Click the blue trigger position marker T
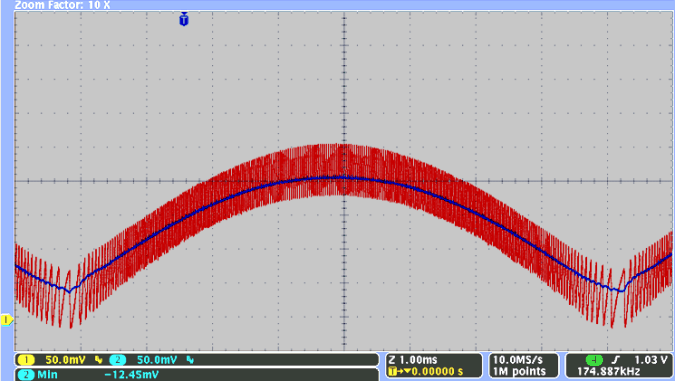 pos(184,19)
